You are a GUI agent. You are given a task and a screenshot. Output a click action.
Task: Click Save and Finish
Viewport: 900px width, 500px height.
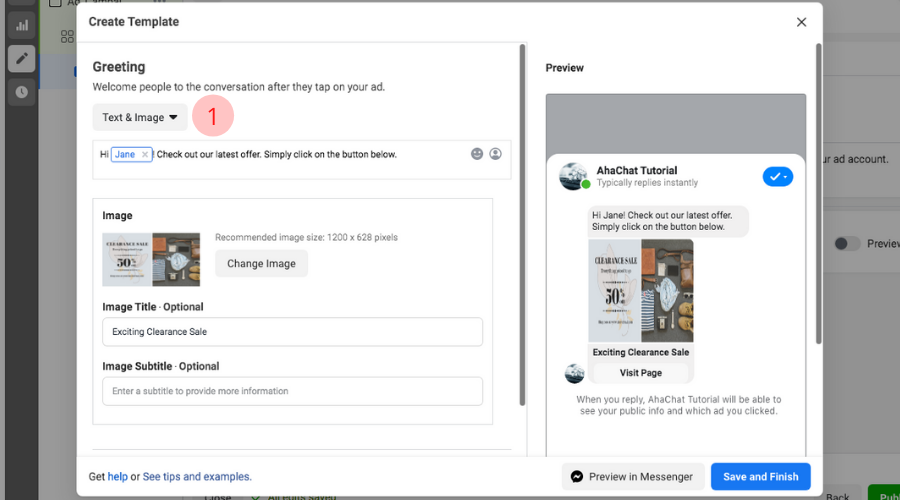coord(761,476)
